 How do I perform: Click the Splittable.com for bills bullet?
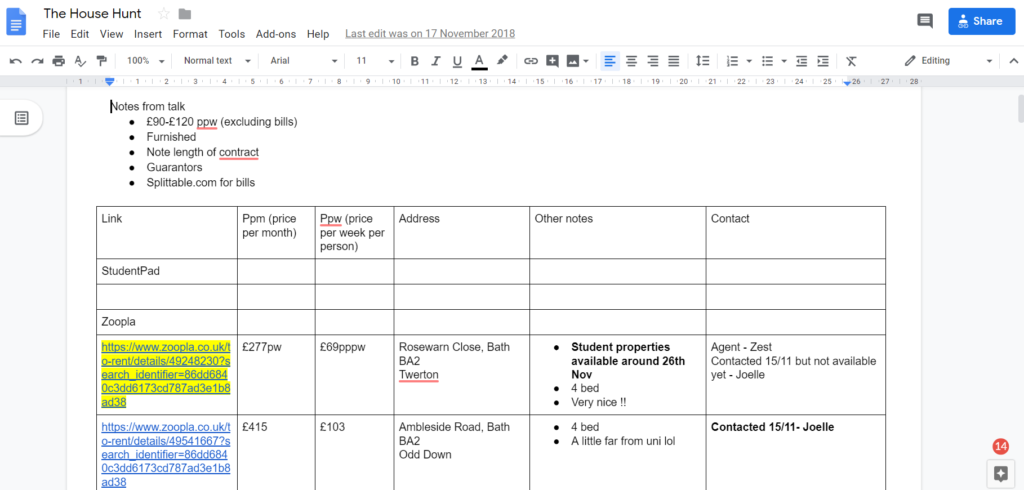coord(200,182)
